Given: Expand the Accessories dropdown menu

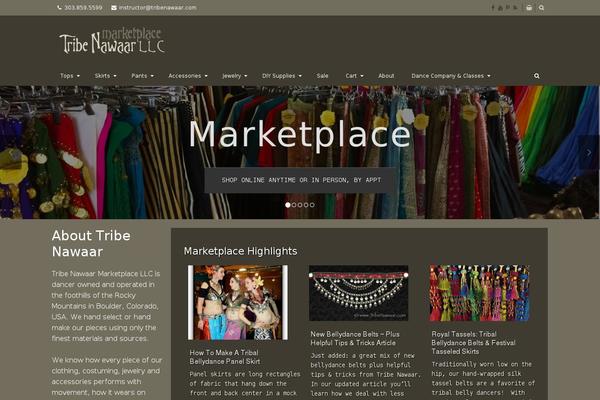Looking at the screenshot, I should (x=188, y=76).
